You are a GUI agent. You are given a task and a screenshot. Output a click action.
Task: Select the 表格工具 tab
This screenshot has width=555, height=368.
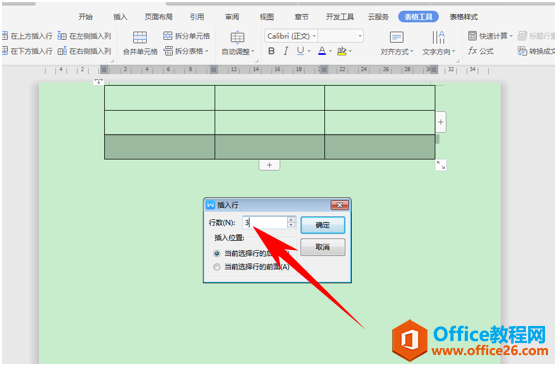point(418,17)
